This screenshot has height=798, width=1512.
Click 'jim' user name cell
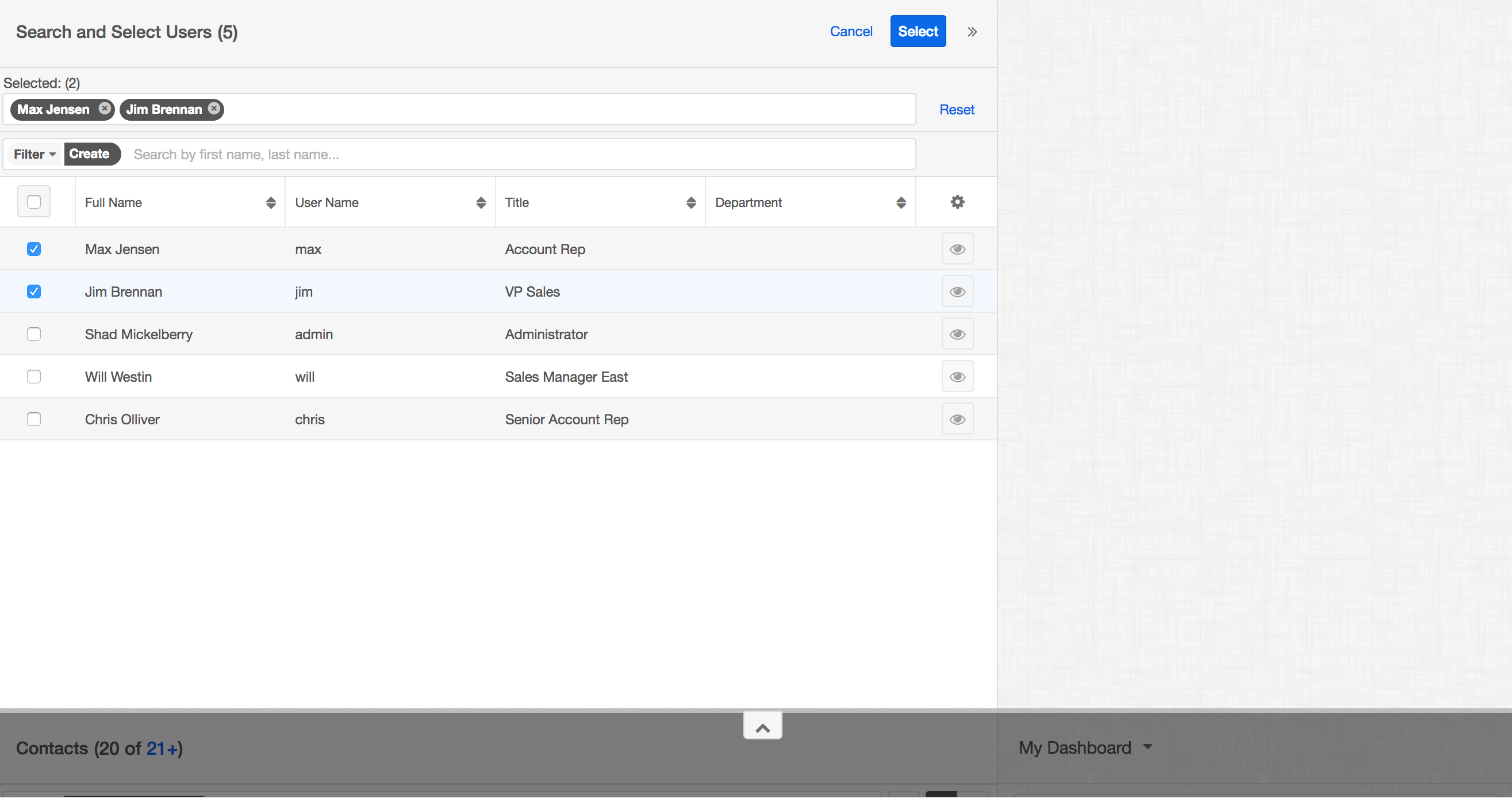pyautogui.click(x=304, y=291)
